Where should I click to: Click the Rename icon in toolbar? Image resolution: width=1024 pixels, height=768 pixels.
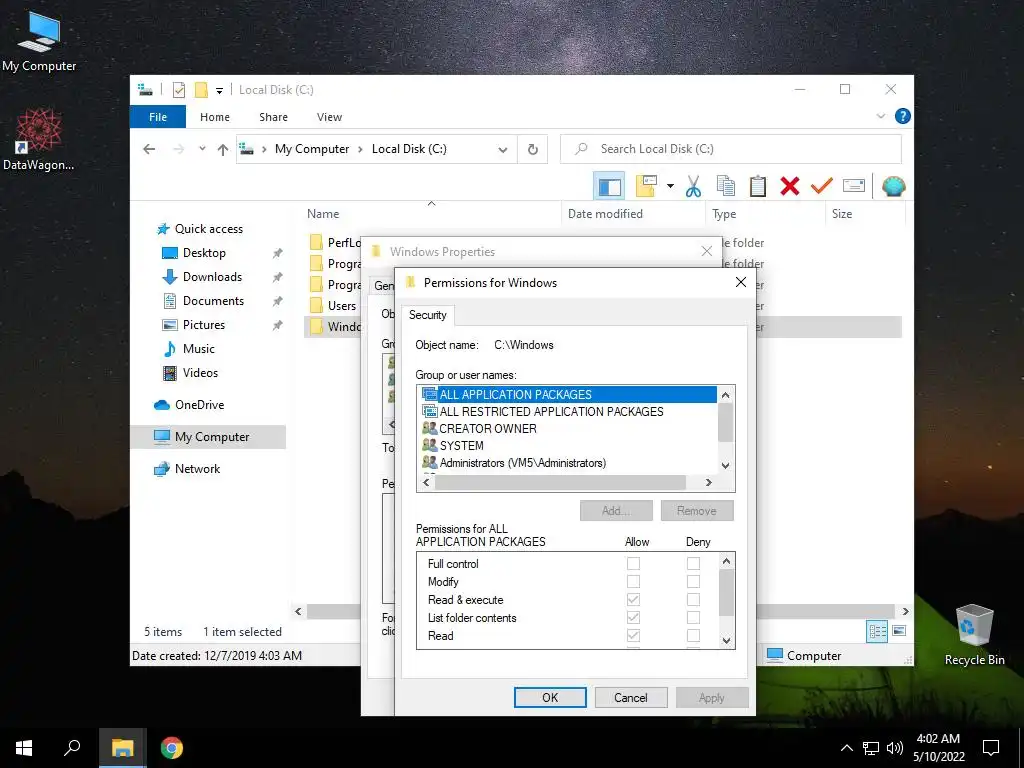[854, 186]
